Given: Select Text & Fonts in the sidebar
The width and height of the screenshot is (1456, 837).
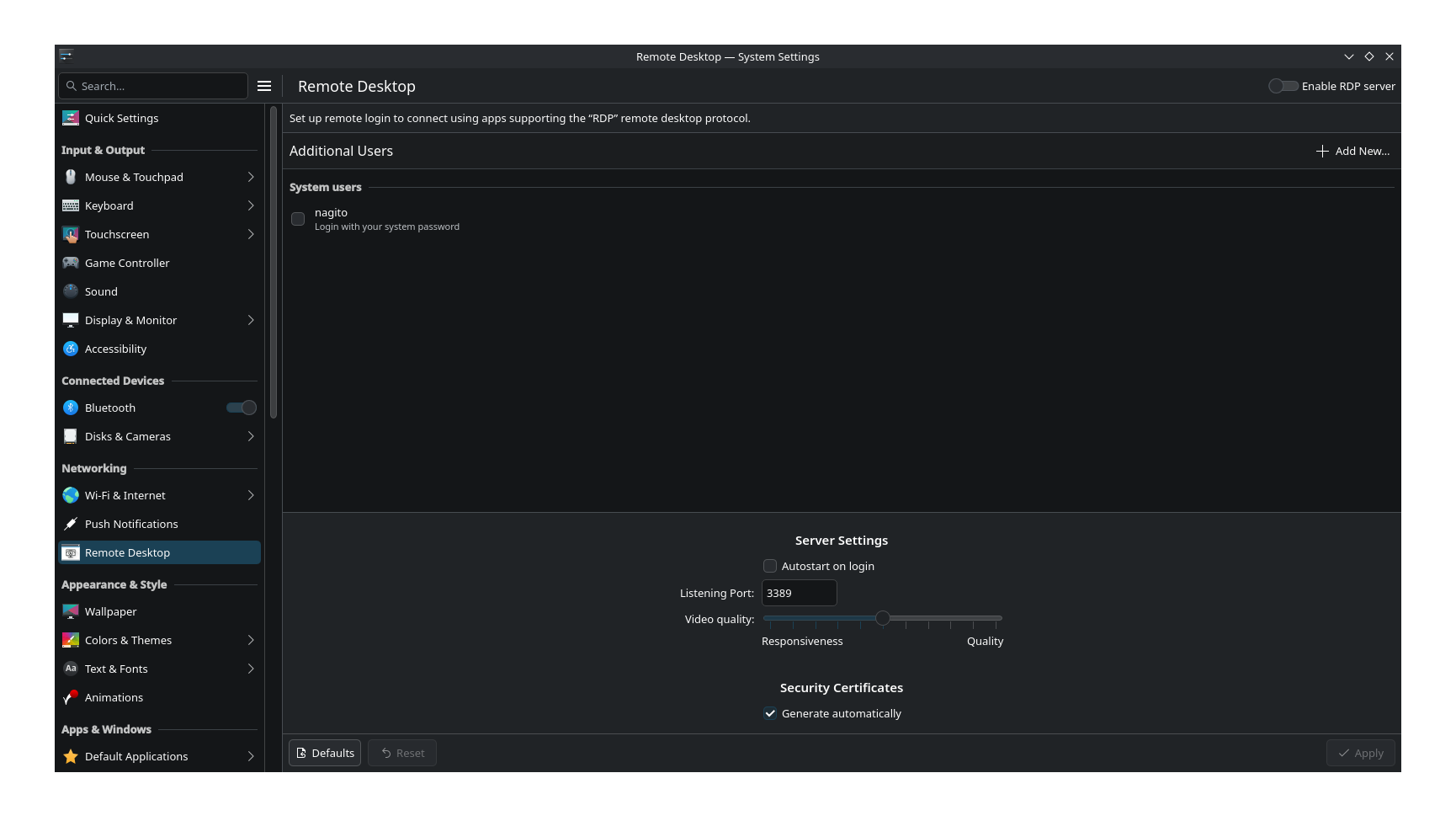Looking at the screenshot, I should [x=116, y=669].
